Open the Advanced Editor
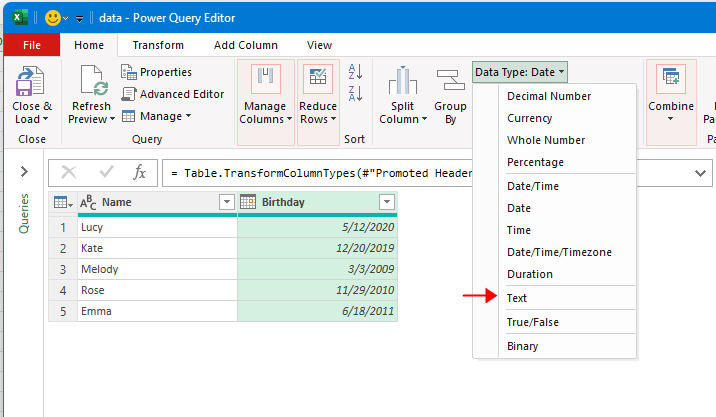The image size is (716, 417). pyautogui.click(x=173, y=94)
